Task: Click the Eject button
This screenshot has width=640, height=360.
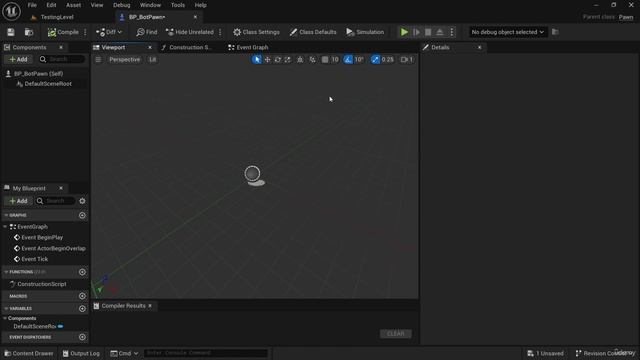Action: (440, 32)
